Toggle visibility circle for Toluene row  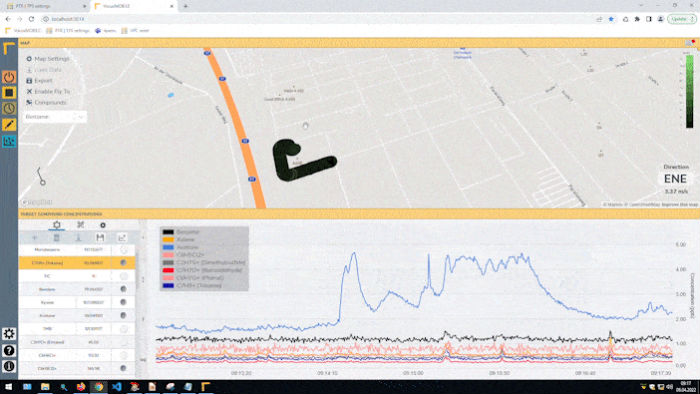click(124, 263)
